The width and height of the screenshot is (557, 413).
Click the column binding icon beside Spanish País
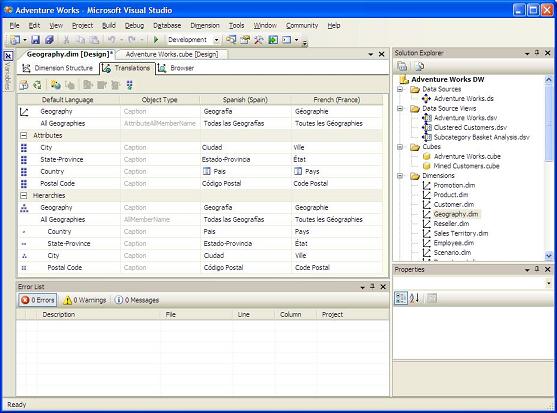[206, 171]
